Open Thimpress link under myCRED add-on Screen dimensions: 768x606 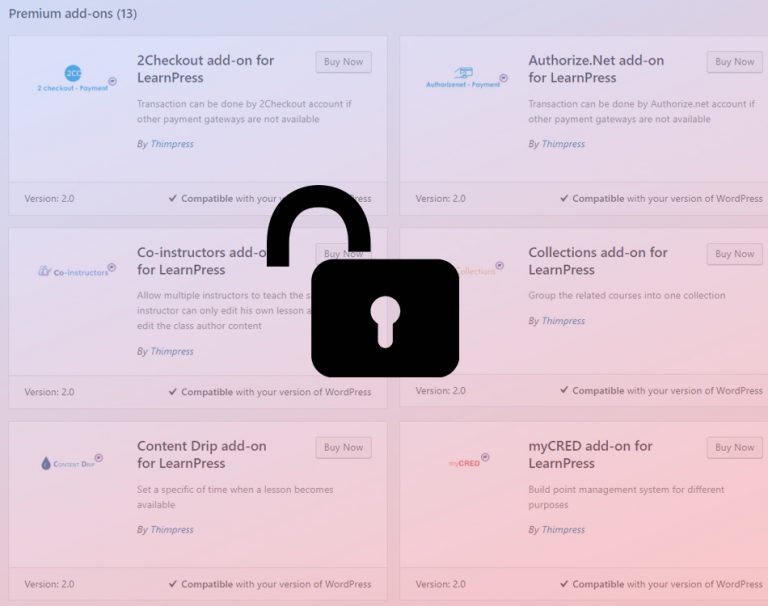pyautogui.click(x=563, y=530)
